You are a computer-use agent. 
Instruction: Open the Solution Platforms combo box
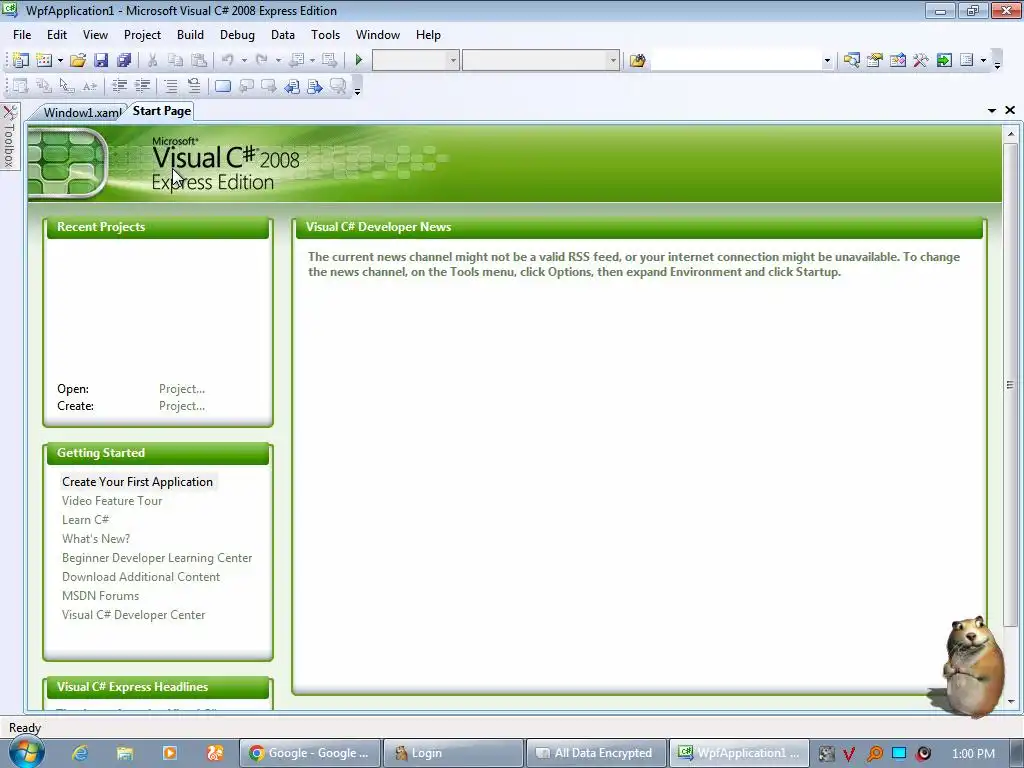pyautogui.click(x=541, y=60)
